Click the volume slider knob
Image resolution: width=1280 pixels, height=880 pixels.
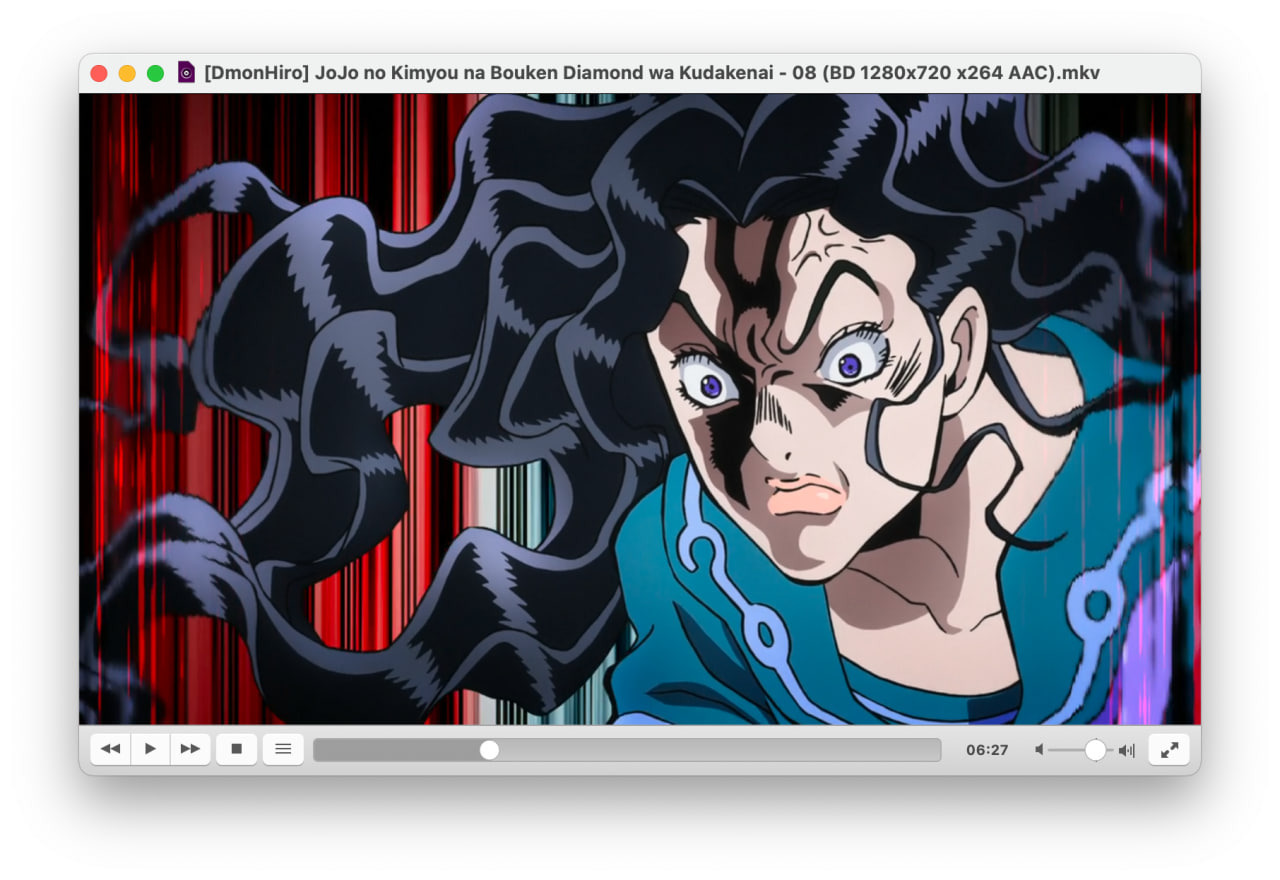(1095, 750)
